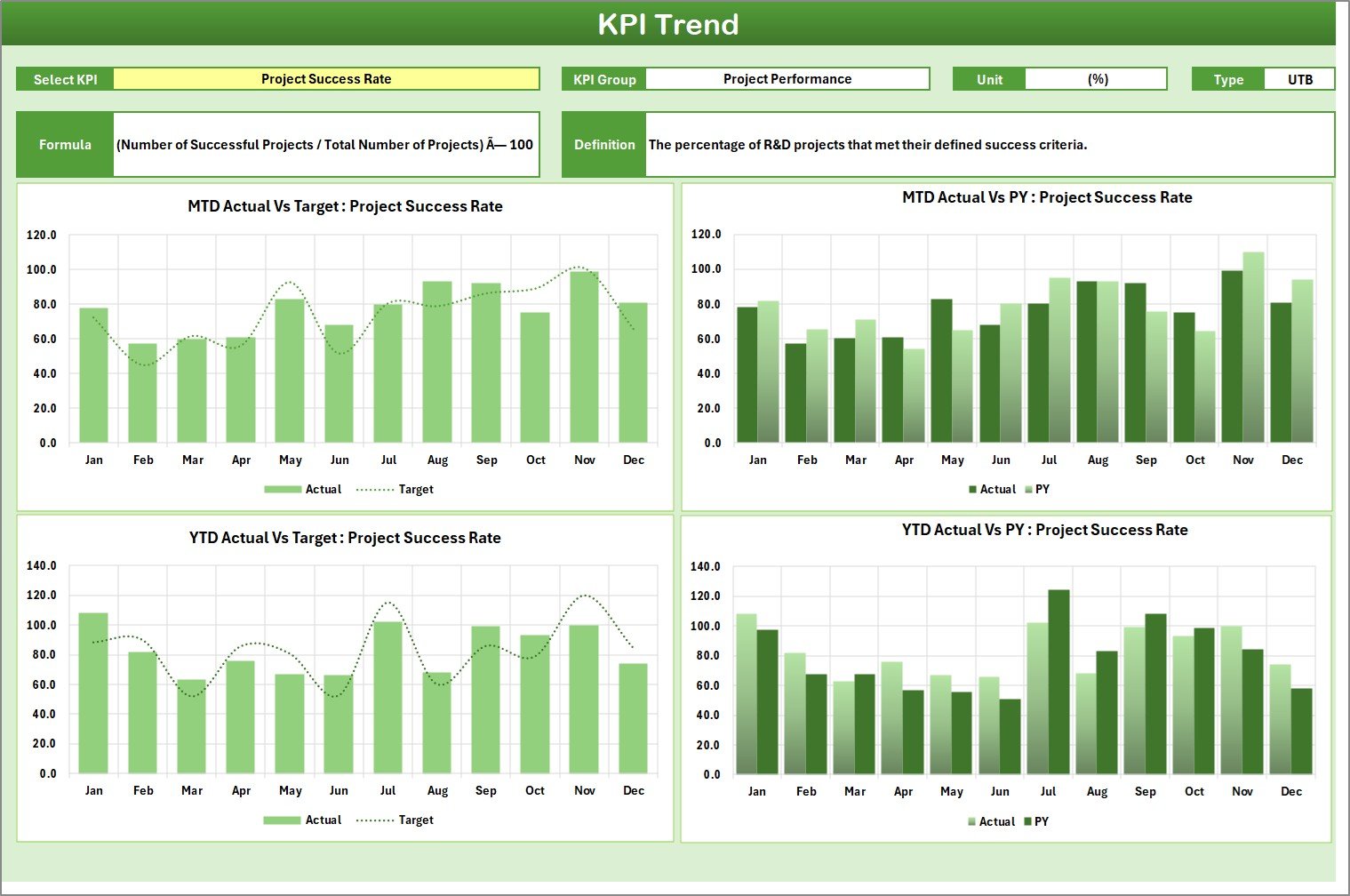Click the Project Performance KPI Group cell
This screenshot has height=896, width=1350.
(x=787, y=79)
